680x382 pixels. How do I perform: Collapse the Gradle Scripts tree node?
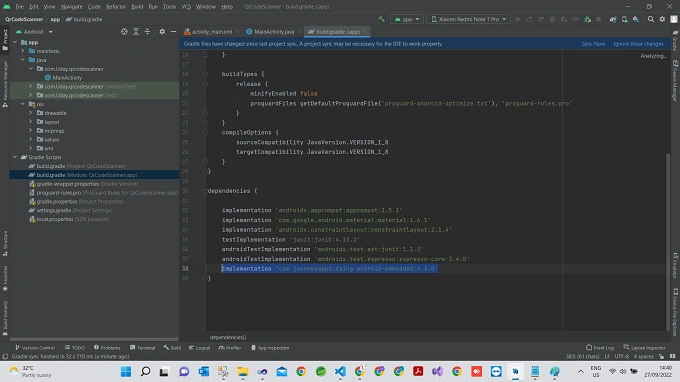pyautogui.click(x=15, y=157)
